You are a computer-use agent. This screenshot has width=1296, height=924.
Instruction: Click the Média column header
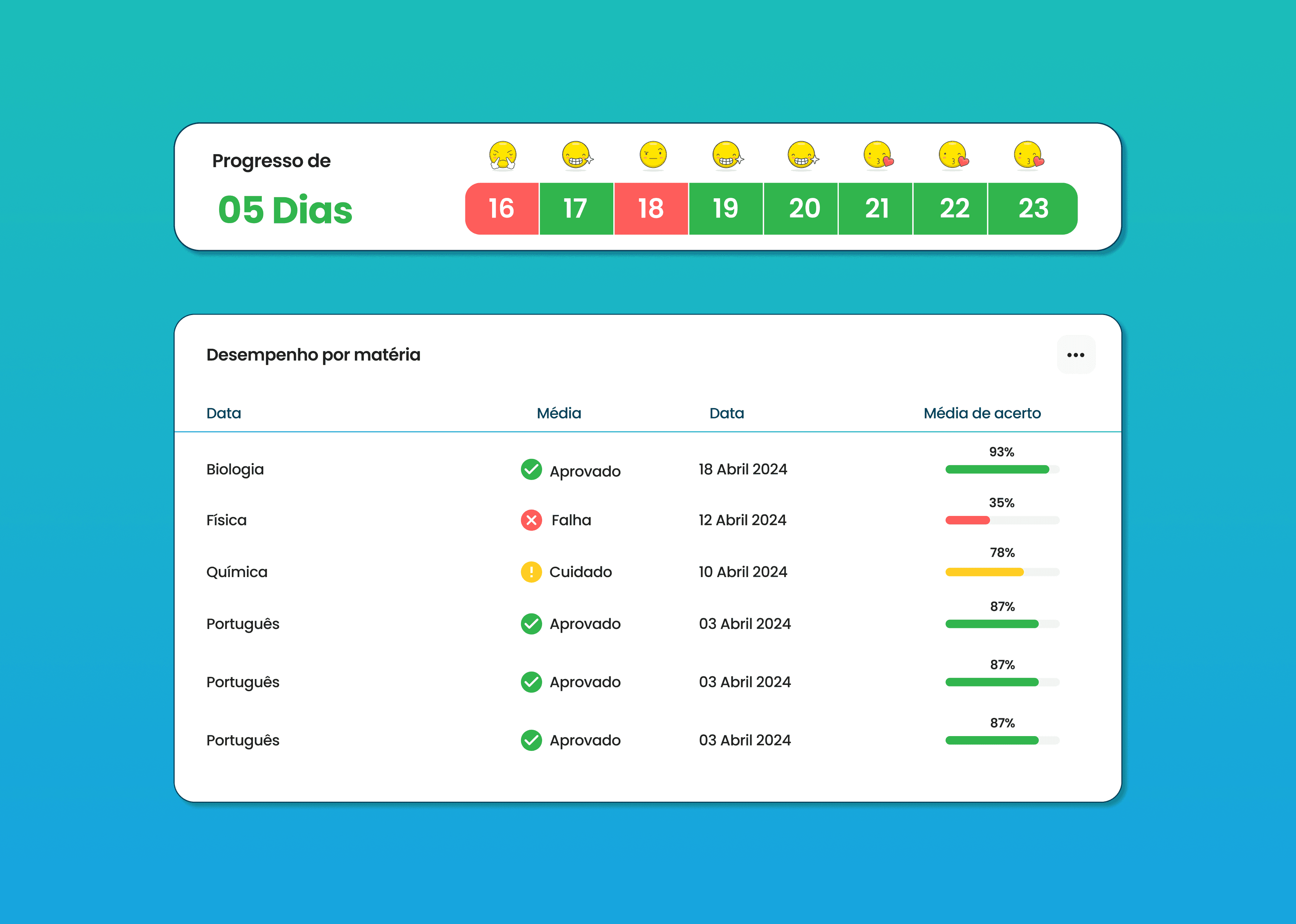[558, 413]
